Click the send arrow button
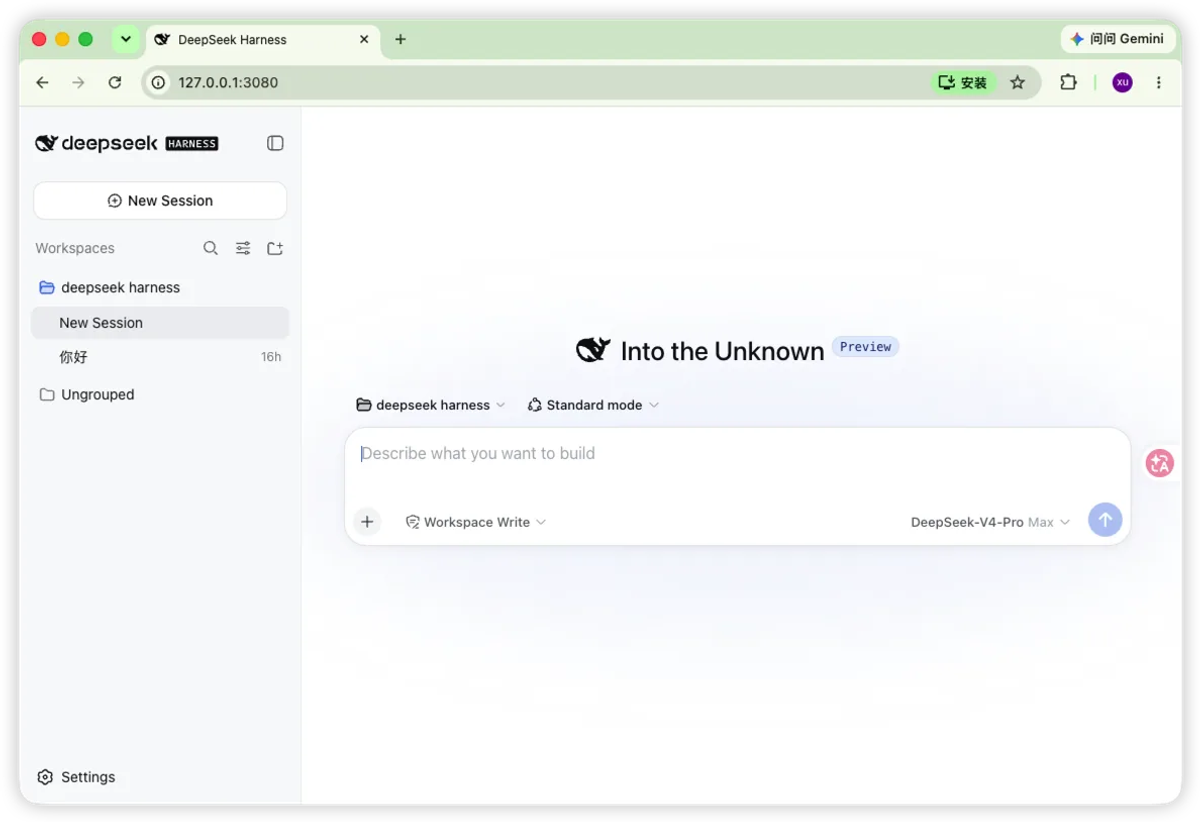Viewport: 1200px width, 822px height. click(1105, 520)
